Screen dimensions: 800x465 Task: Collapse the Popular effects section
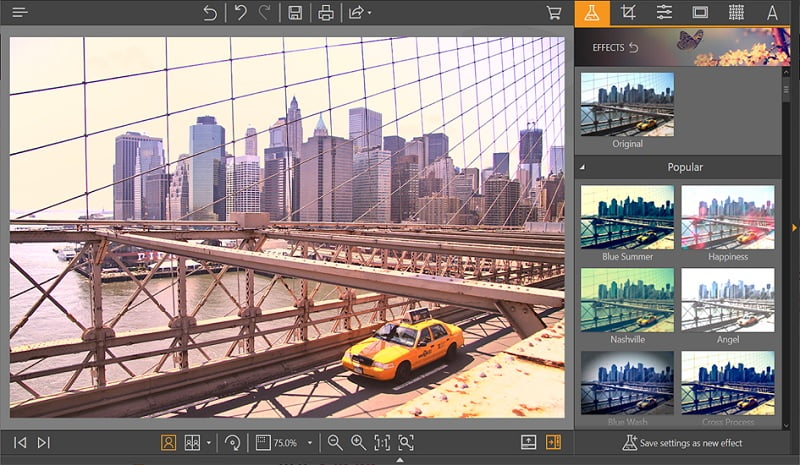point(583,167)
